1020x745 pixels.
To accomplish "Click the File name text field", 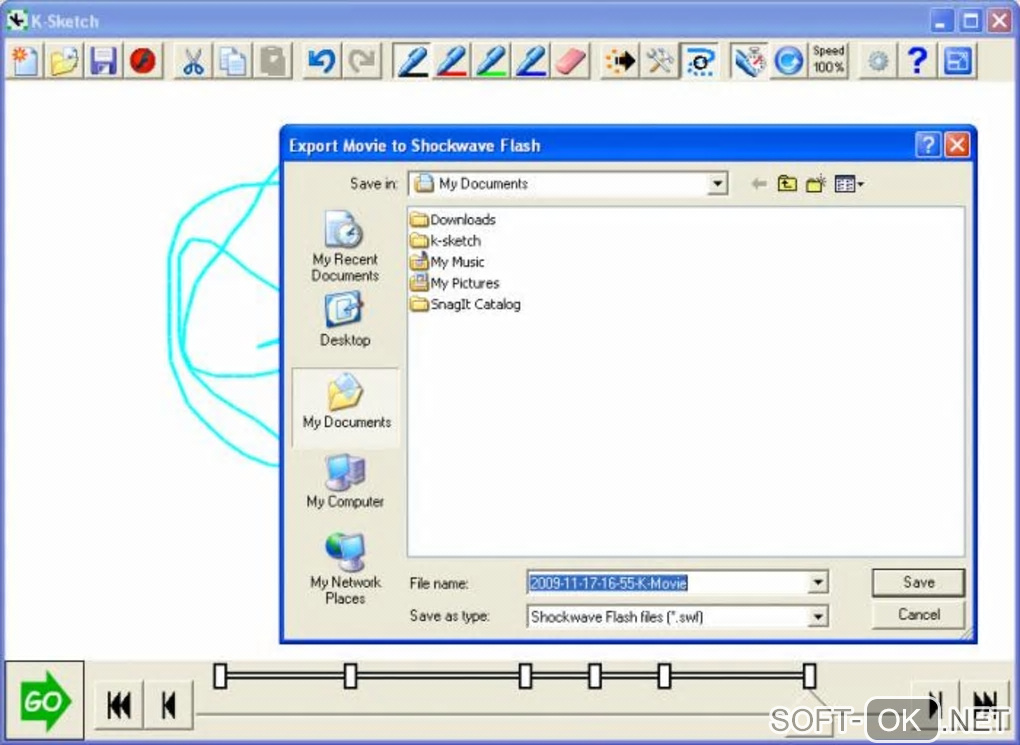I will pos(667,583).
